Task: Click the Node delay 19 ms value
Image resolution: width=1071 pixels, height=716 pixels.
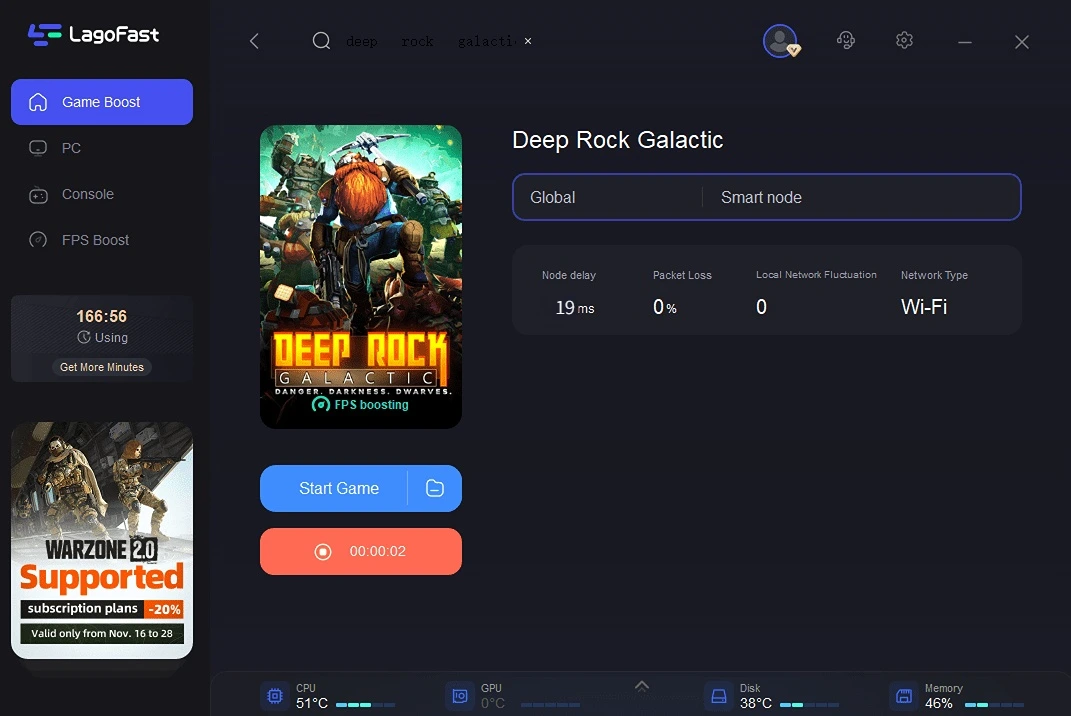Action: tap(575, 308)
